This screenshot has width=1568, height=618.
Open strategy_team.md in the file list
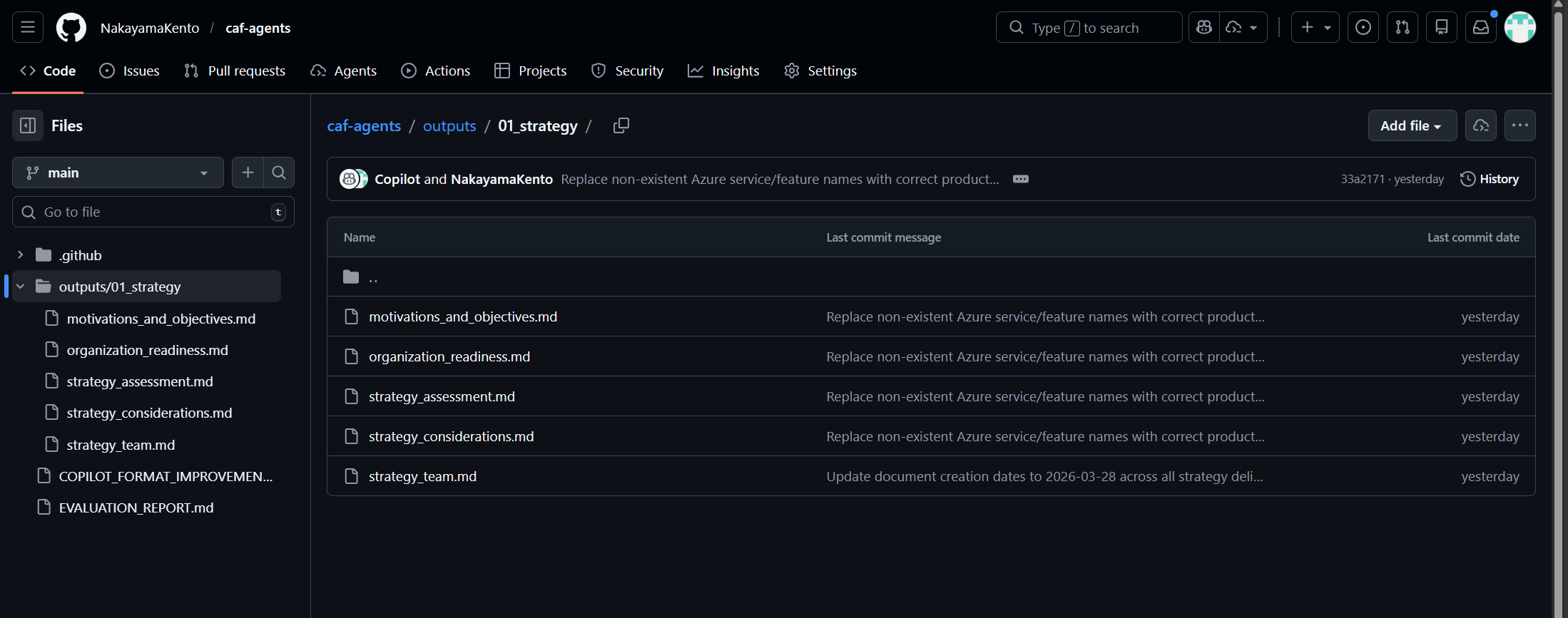click(x=422, y=476)
